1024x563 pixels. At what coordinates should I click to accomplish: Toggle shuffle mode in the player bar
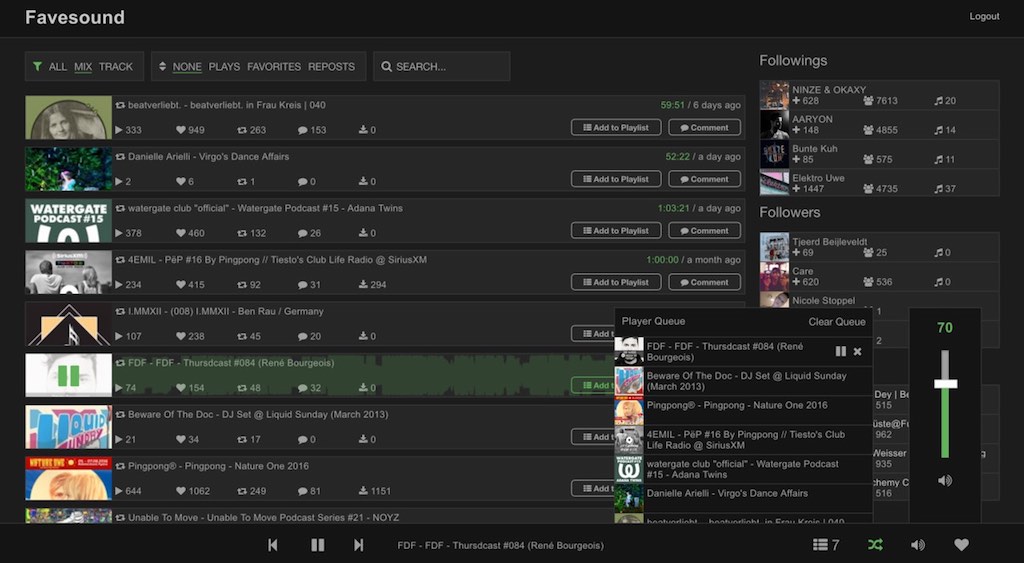coord(876,545)
